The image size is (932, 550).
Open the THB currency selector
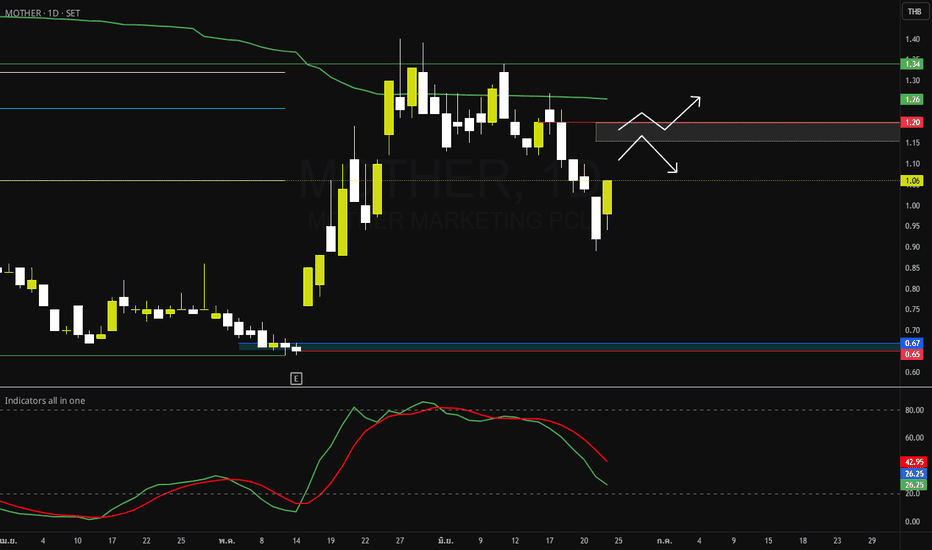point(914,12)
